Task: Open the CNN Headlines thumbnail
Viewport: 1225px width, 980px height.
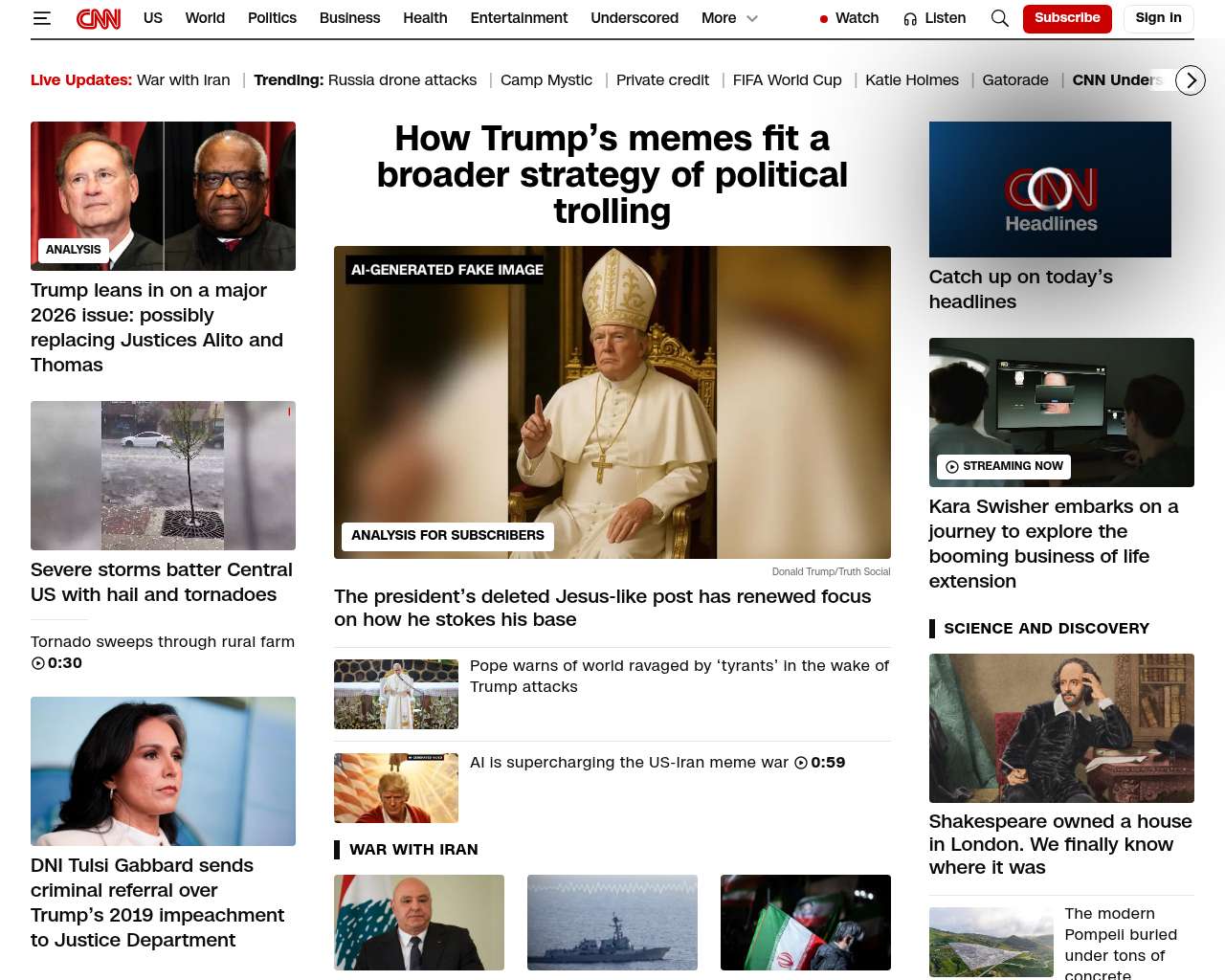Action: pyautogui.click(x=1050, y=189)
